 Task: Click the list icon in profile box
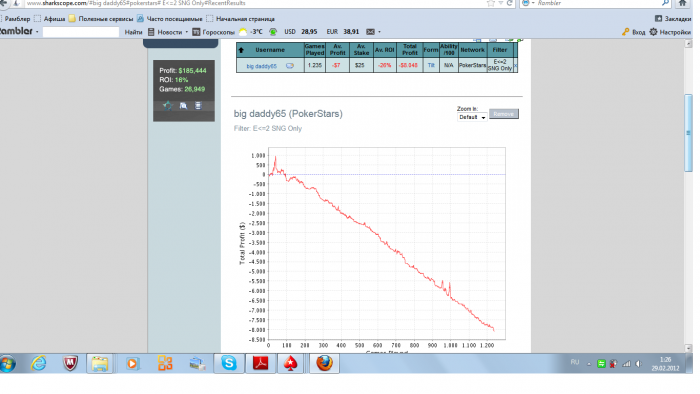click(x=198, y=106)
